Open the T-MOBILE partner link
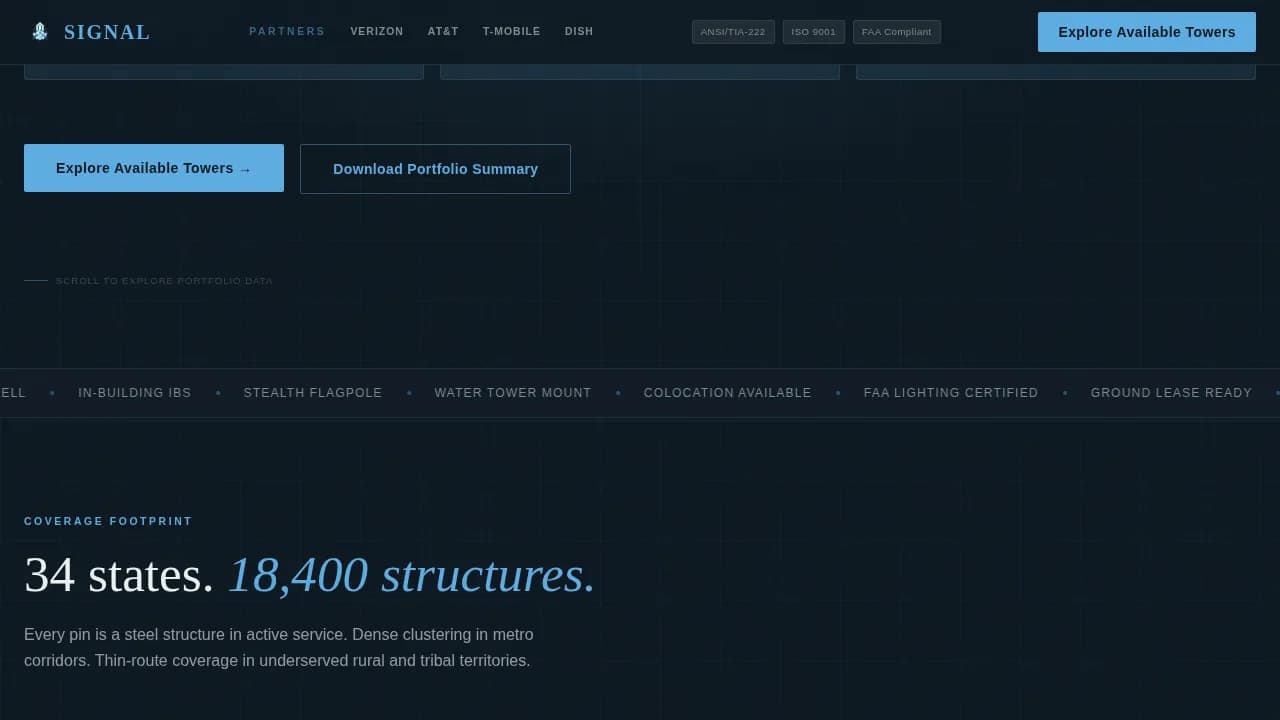 point(512,32)
